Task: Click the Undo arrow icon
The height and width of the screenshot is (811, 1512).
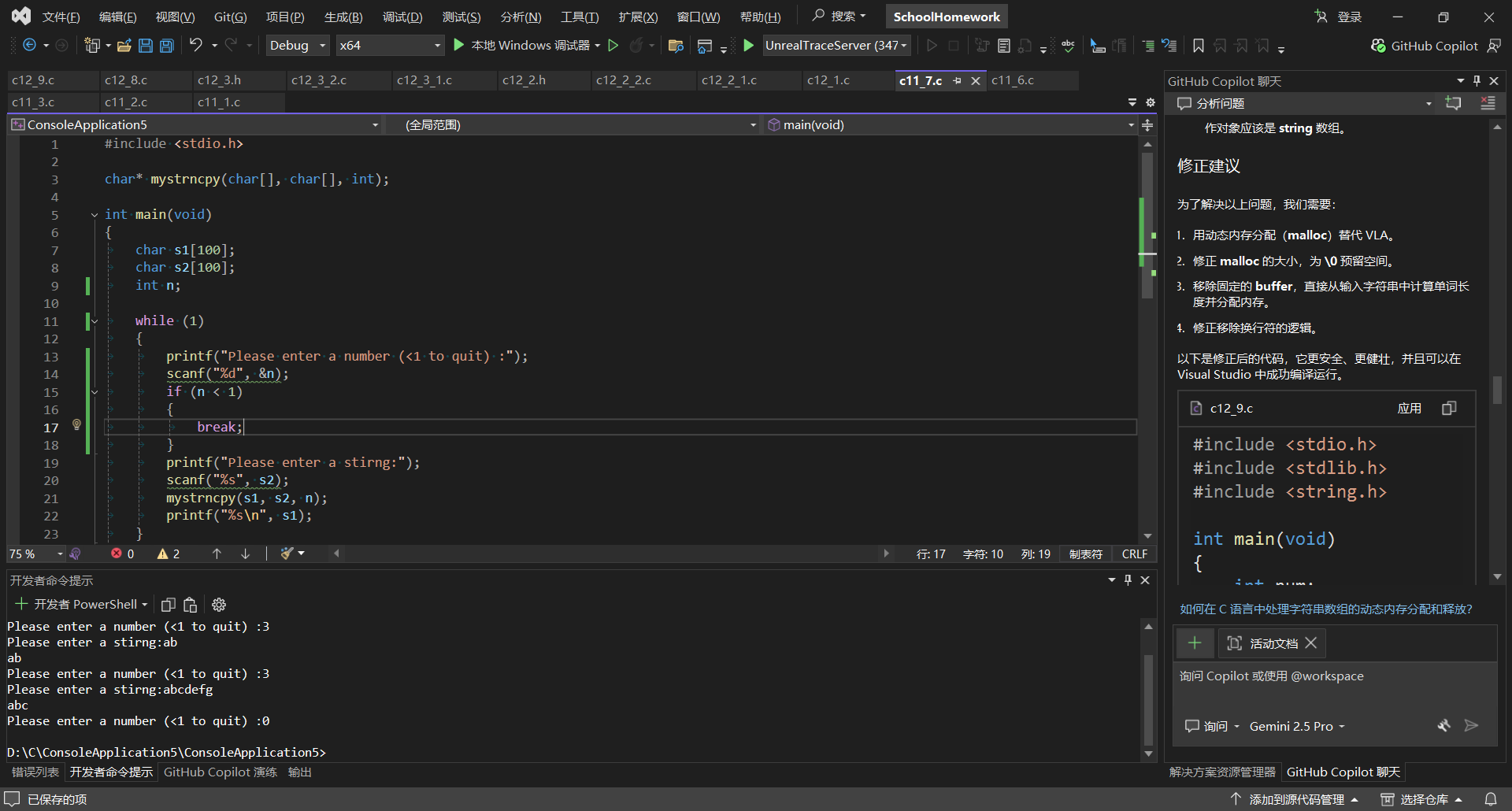Action: [195, 46]
